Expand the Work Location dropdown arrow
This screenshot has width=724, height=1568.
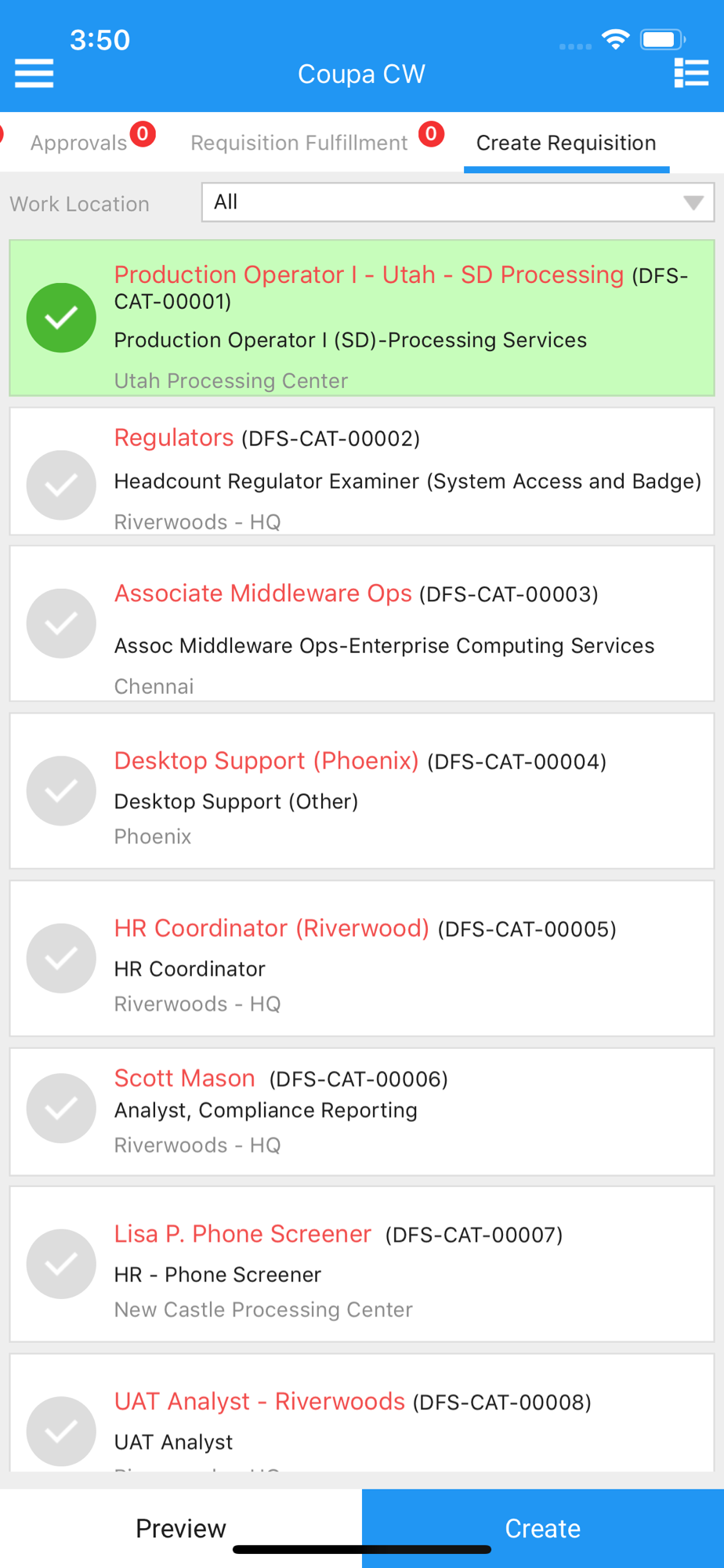tap(693, 203)
